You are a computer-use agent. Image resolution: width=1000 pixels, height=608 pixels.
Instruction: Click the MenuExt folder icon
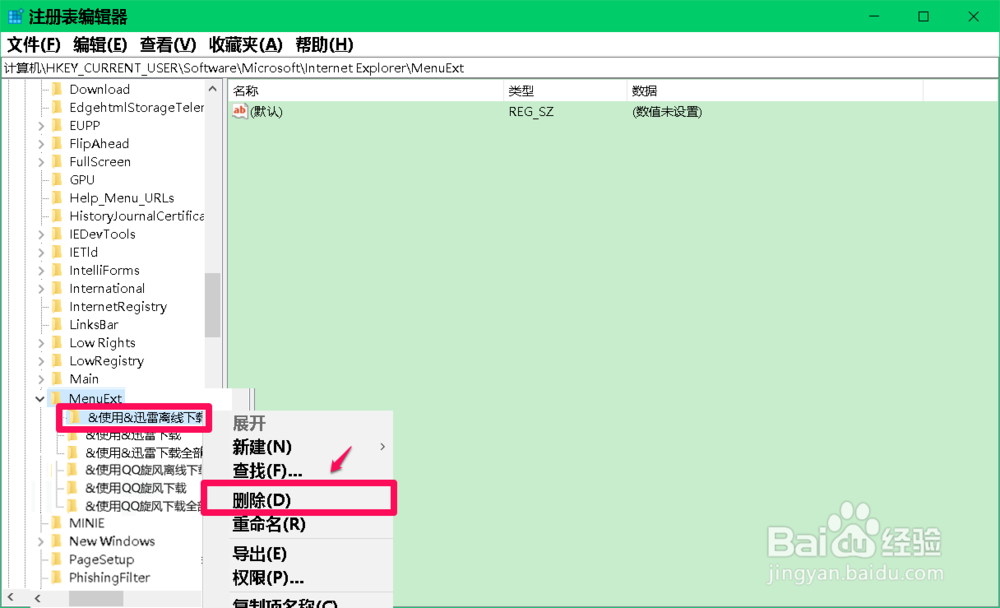(x=57, y=398)
